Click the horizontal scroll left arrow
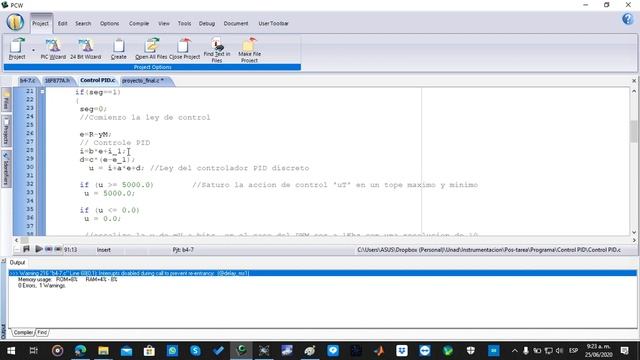Image resolution: width=640 pixels, height=360 pixels. coord(17,240)
